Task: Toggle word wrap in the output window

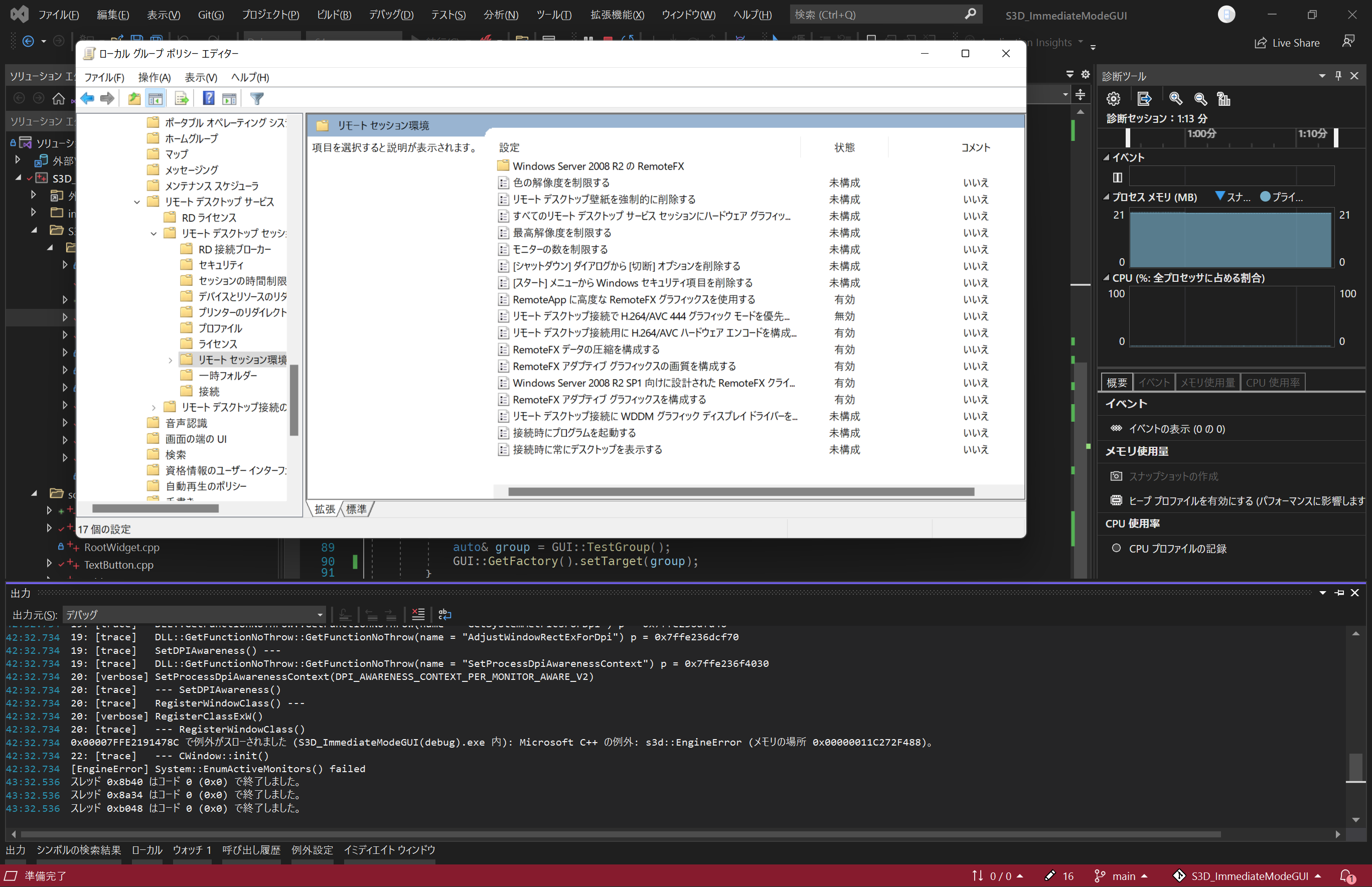Action: point(444,614)
